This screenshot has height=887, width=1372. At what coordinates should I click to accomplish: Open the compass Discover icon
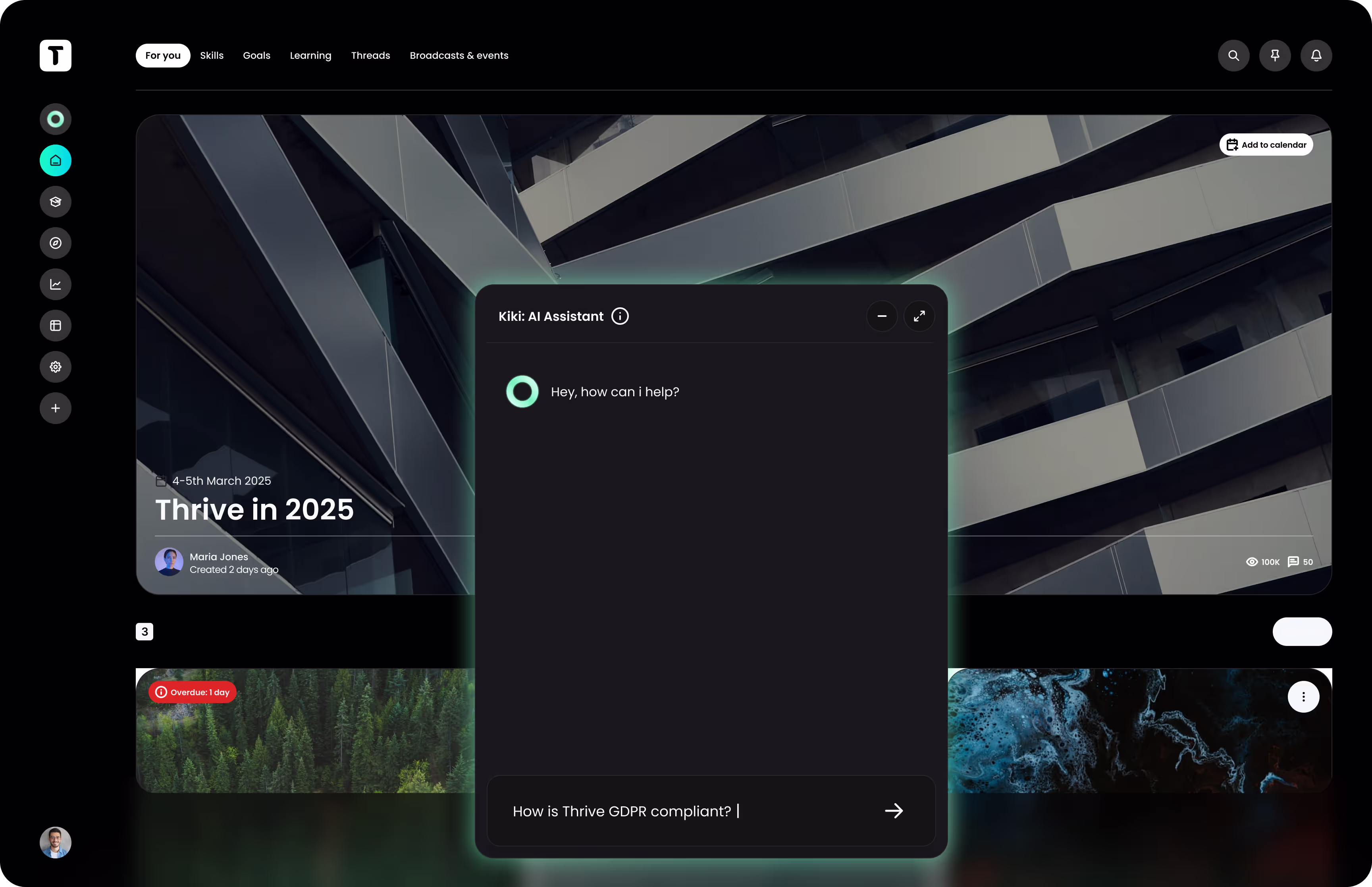click(55, 243)
